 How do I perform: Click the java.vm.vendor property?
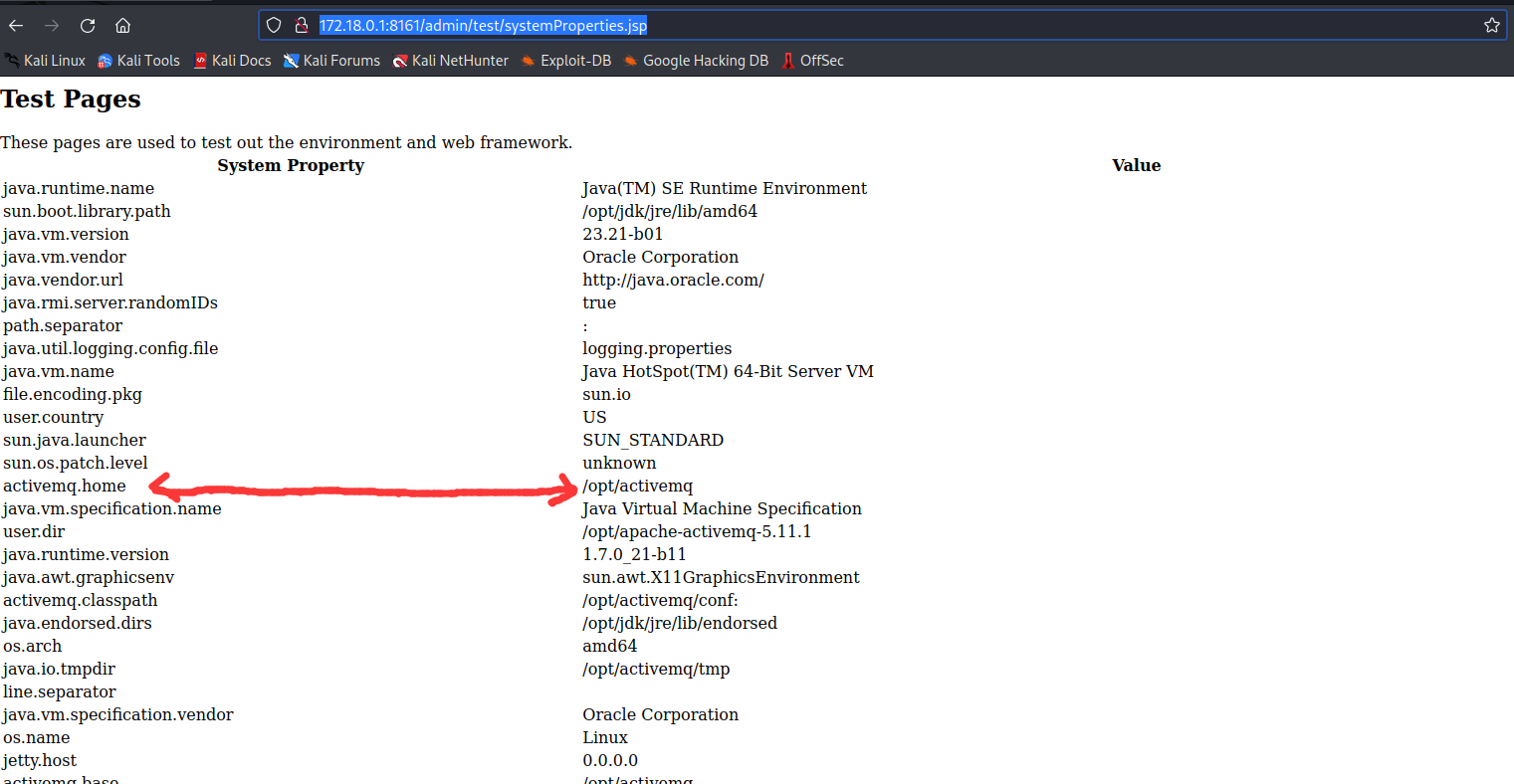click(x=65, y=257)
